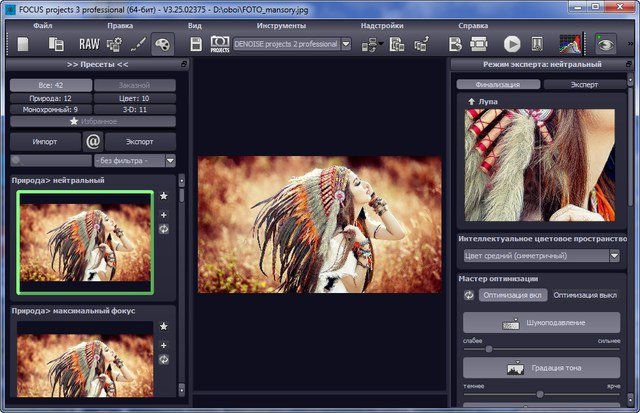Image resolution: width=640 pixels, height=413 pixels.
Task: Select the brush tool icon in toolbar
Action: point(137,44)
